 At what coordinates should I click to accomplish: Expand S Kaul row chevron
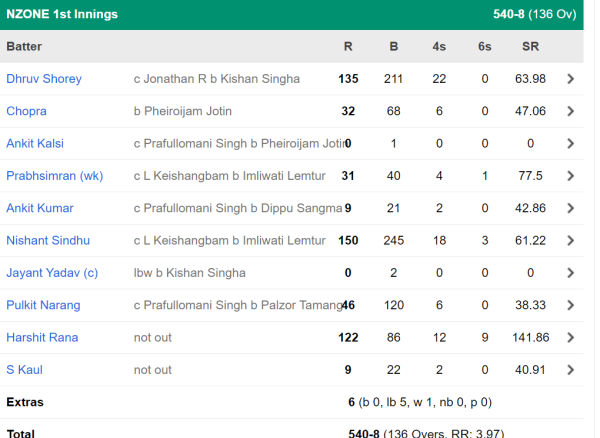tap(570, 370)
